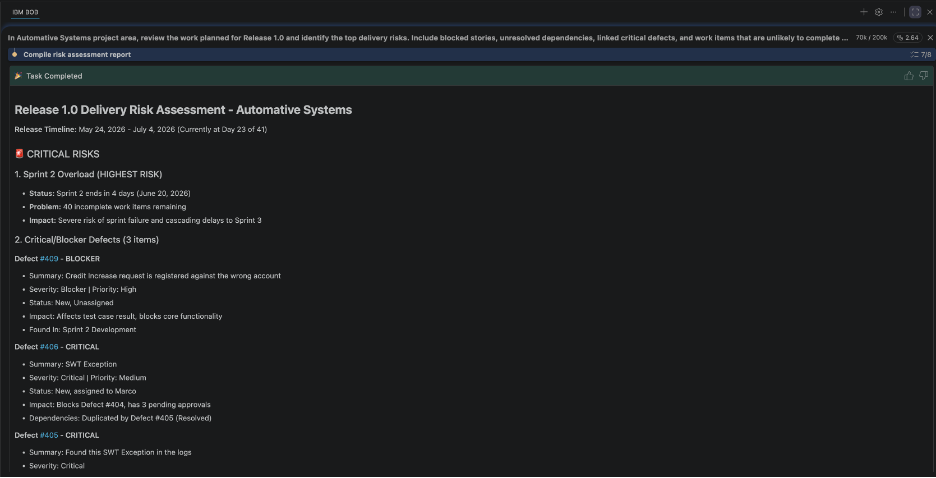Toggle the fullscreen expand icon
This screenshot has height=478, width=936.
(x=915, y=12)
